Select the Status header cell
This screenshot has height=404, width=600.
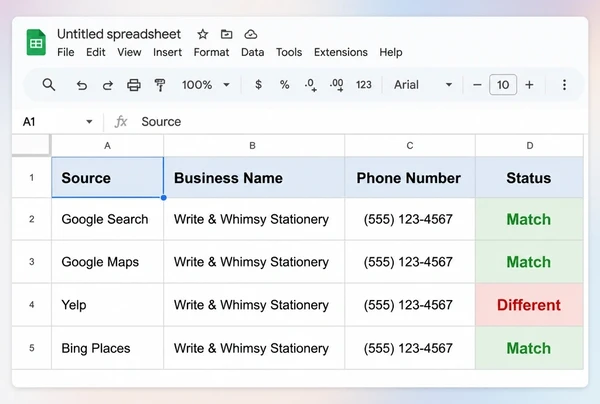(530, 178)
